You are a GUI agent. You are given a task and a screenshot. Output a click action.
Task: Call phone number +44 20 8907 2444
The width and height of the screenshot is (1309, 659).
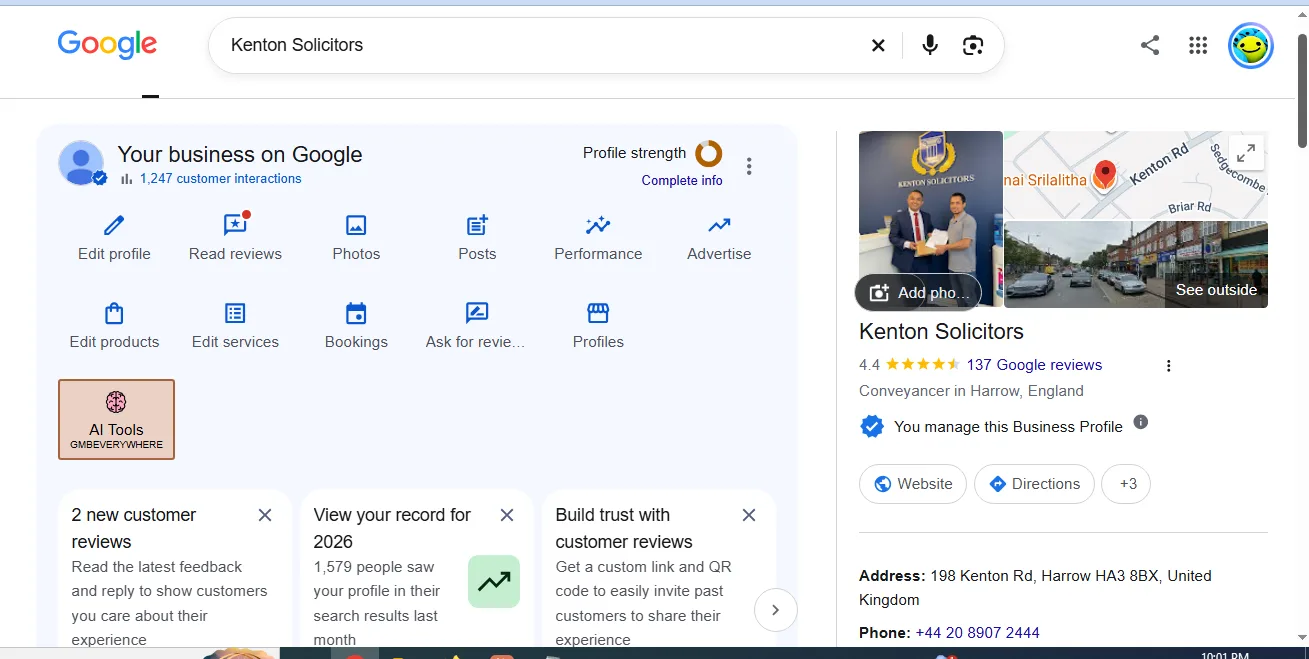pyautogui.click(x=977, y=633)
